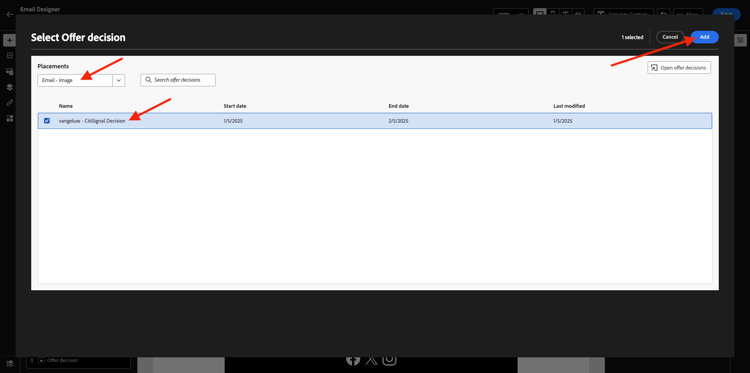Select the vangeluw - CitiSignal Decision name
The width and height of the screenshot is (750, 373).
click(92, 121)
